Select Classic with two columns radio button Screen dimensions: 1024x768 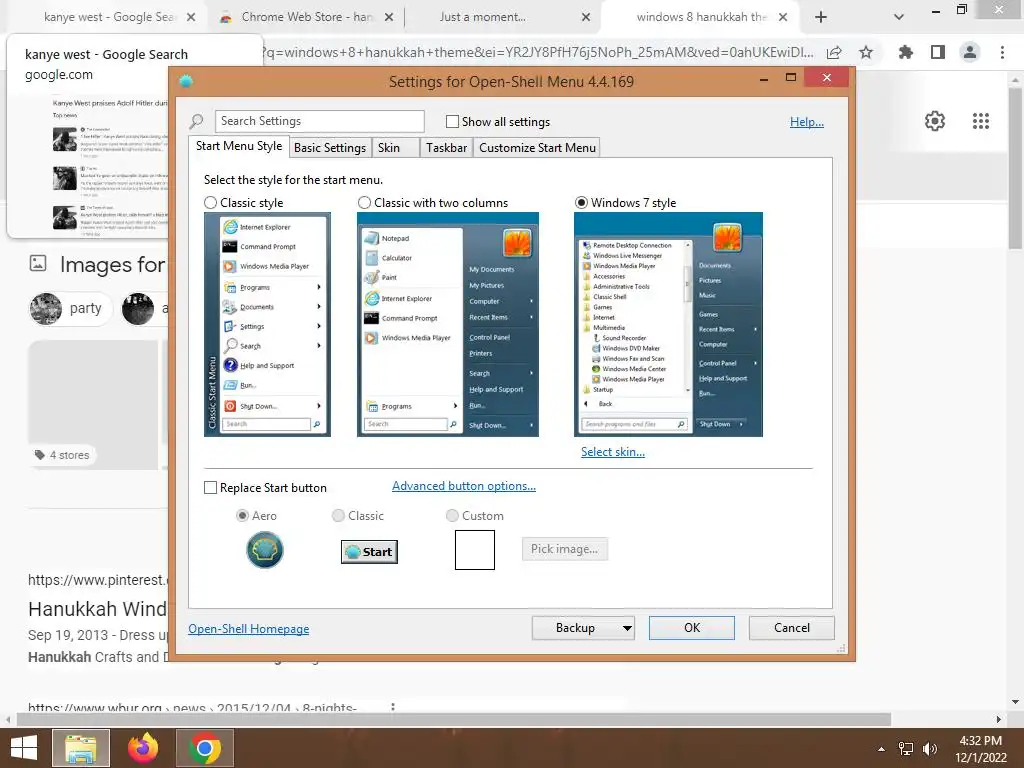[364, 203]
